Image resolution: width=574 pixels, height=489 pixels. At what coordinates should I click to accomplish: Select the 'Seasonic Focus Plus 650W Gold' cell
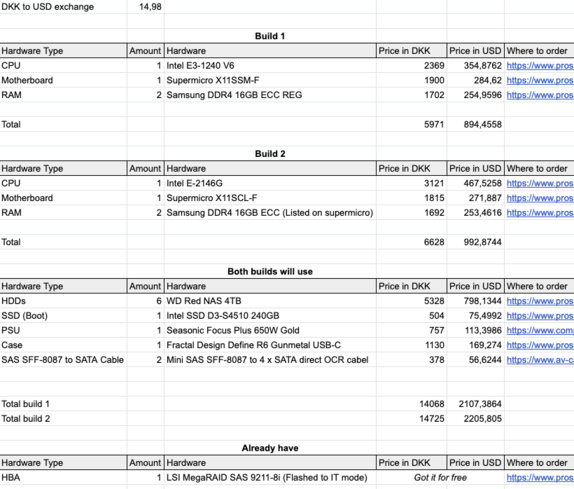[x=270, y=330]
